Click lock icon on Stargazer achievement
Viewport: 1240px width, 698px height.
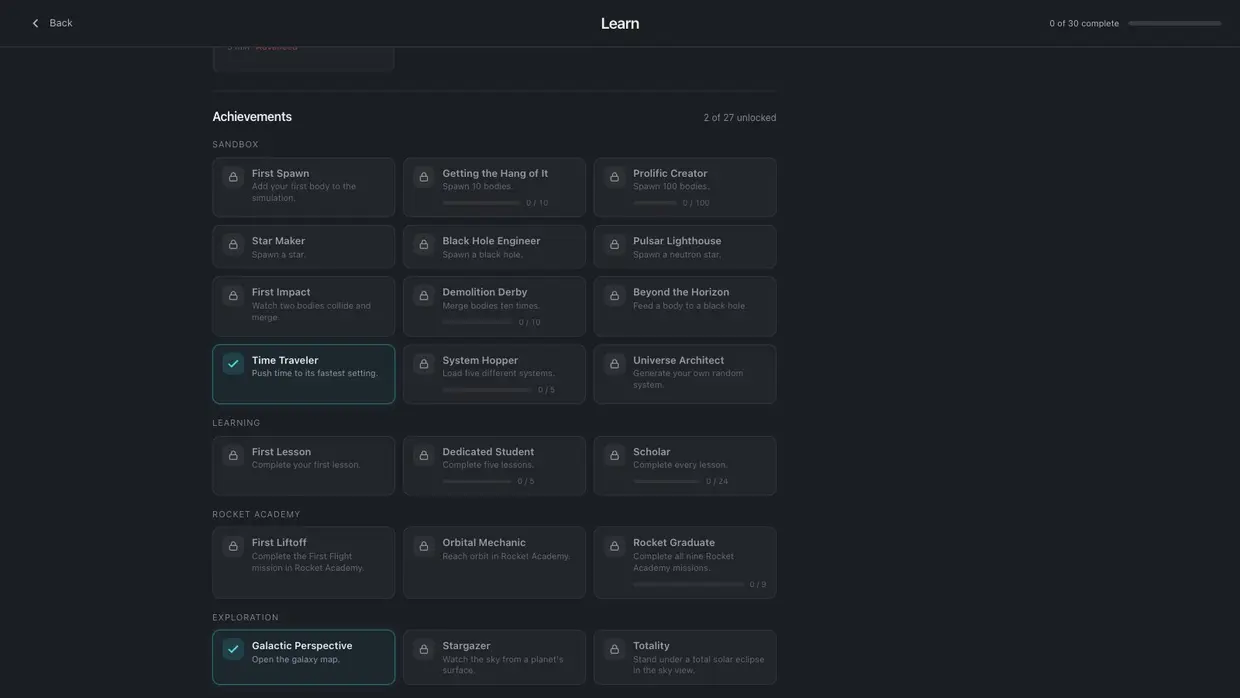click(x=424, y=649)
